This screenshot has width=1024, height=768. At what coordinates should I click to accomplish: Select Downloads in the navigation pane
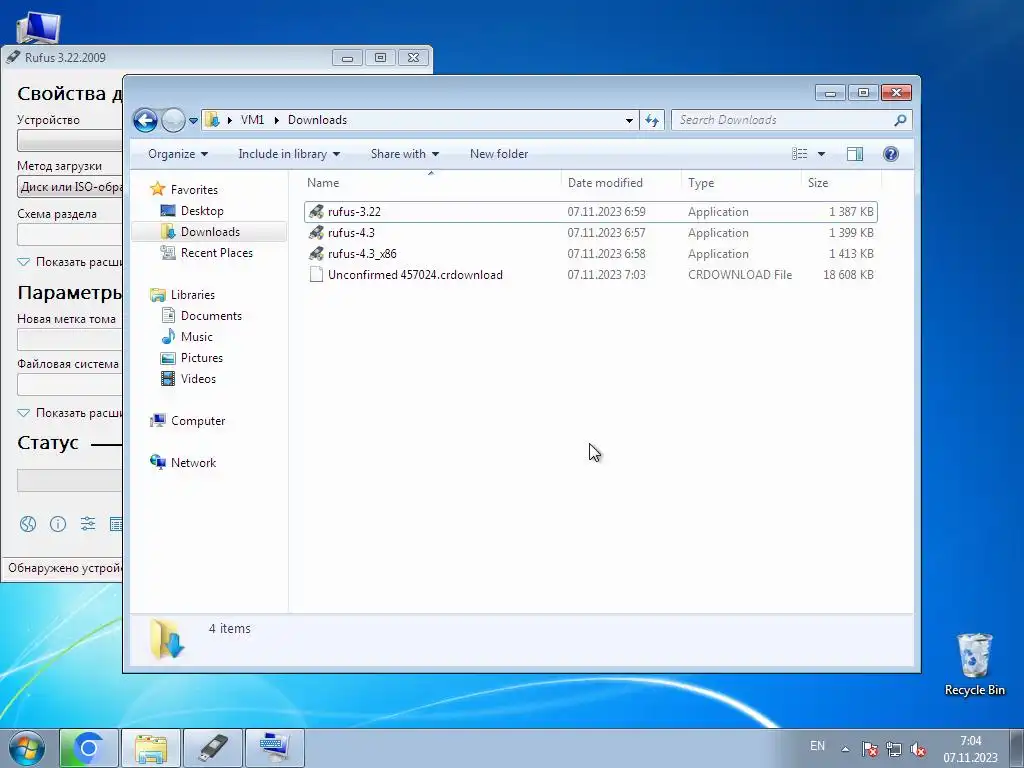(x=210, y=232)
